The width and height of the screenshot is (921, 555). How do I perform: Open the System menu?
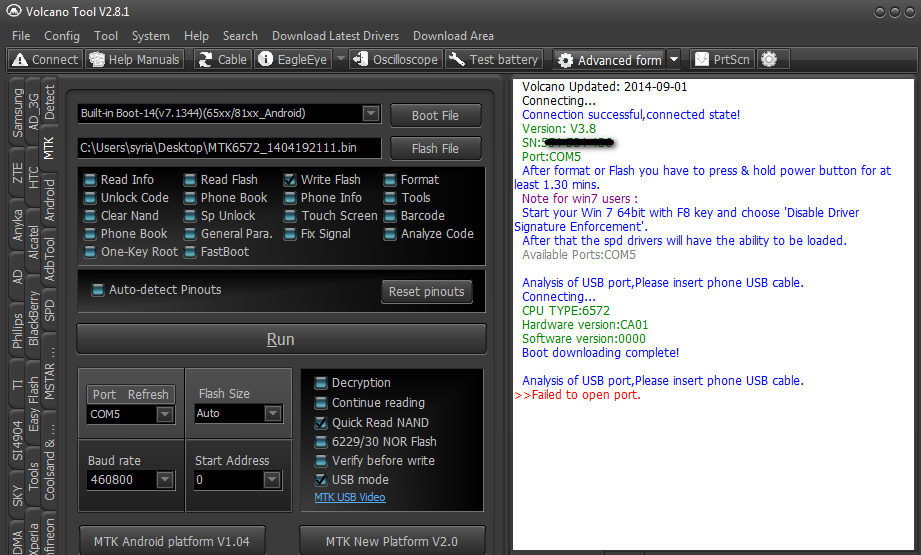[150, 36]
